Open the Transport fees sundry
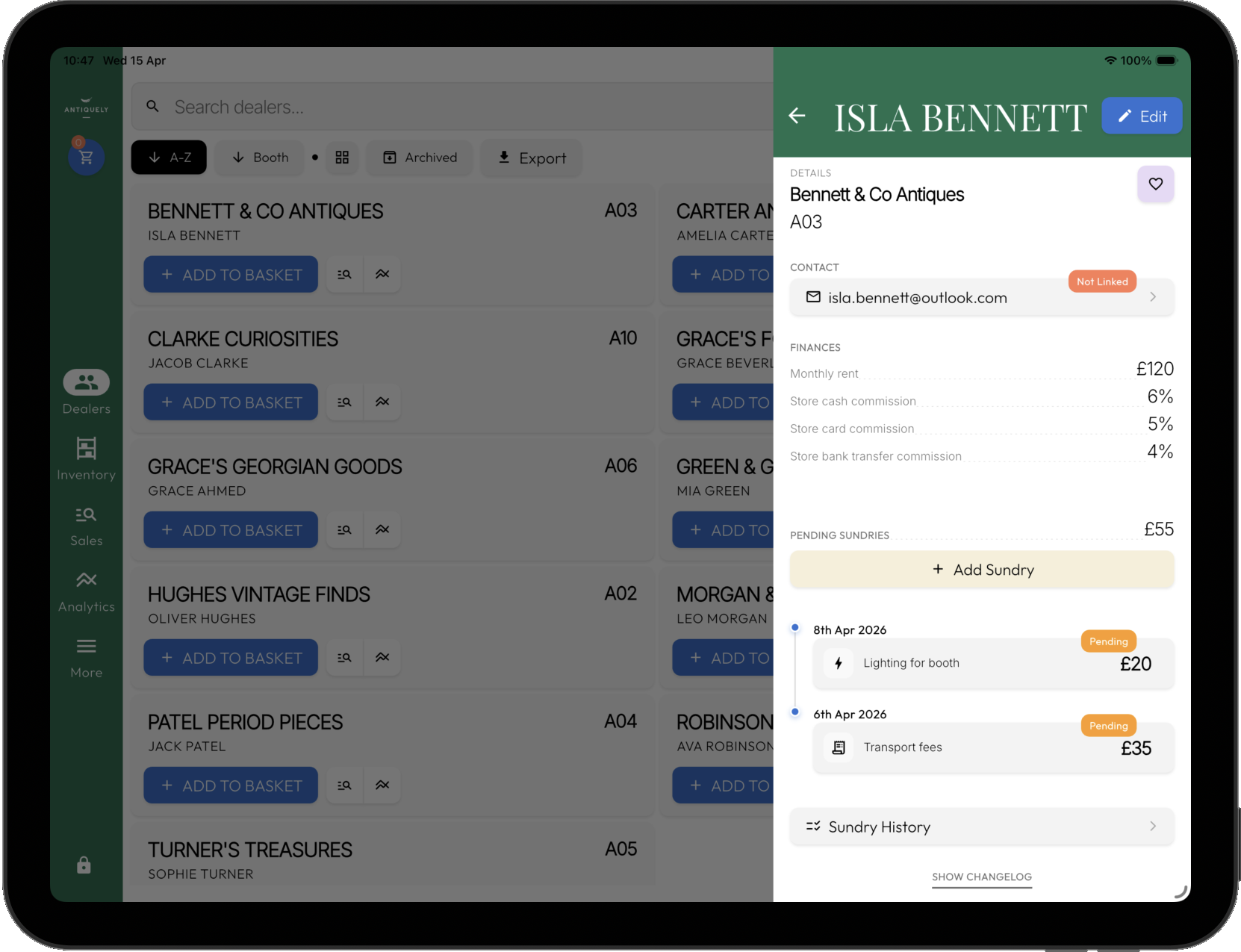 click(993, 747)
